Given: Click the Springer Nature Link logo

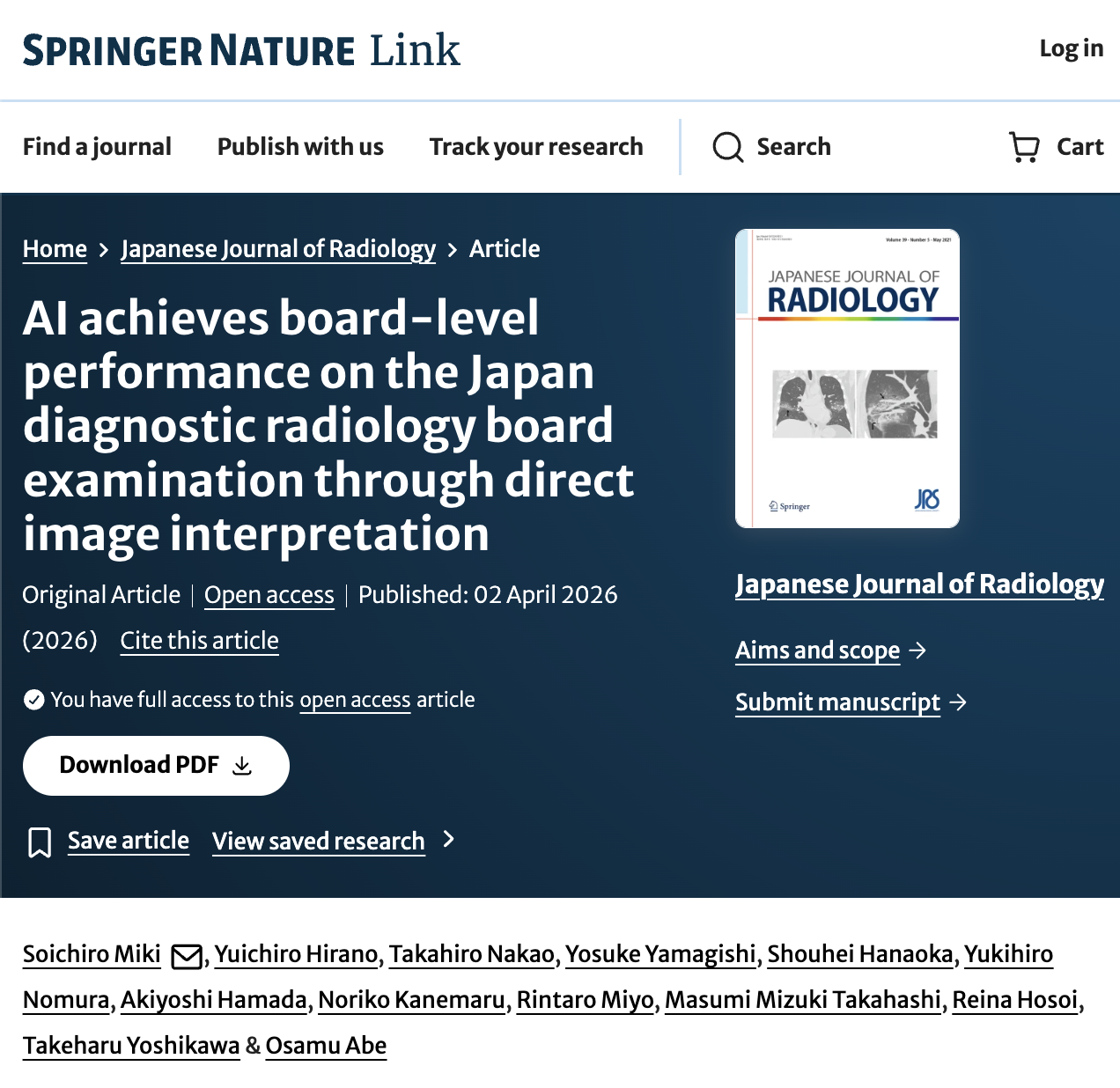Looking at the screenshot, I should (x=242, y=50).
